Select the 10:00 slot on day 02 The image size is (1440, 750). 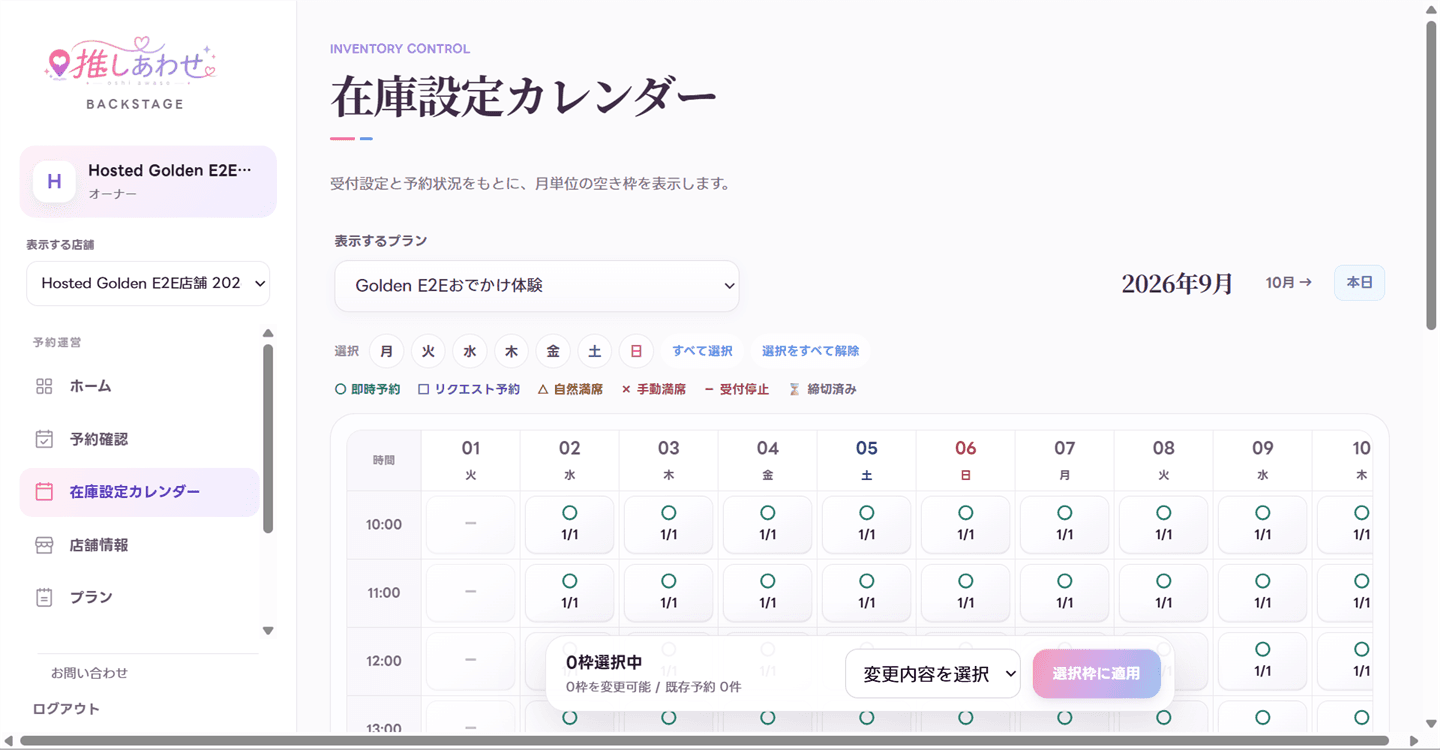coord(570,524)
